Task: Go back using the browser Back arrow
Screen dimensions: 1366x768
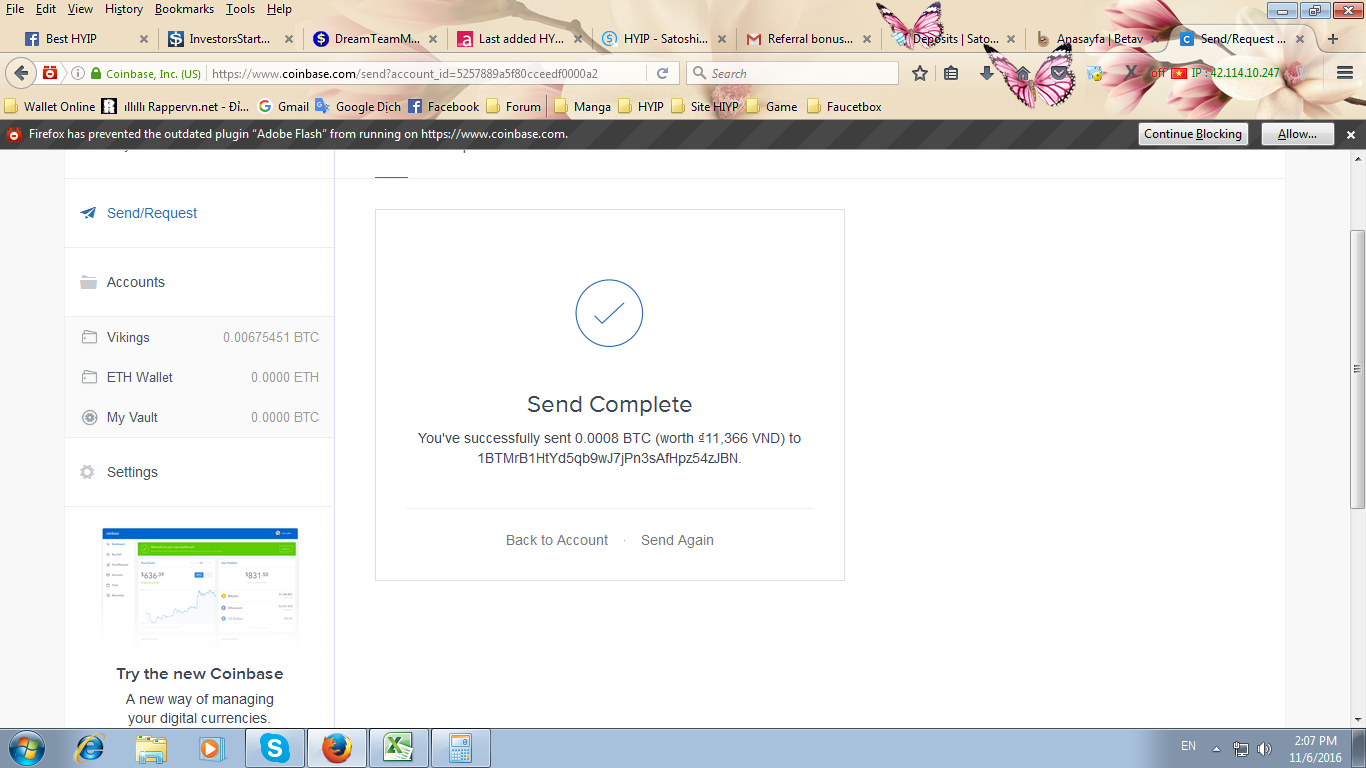Action: coord(22,73)
